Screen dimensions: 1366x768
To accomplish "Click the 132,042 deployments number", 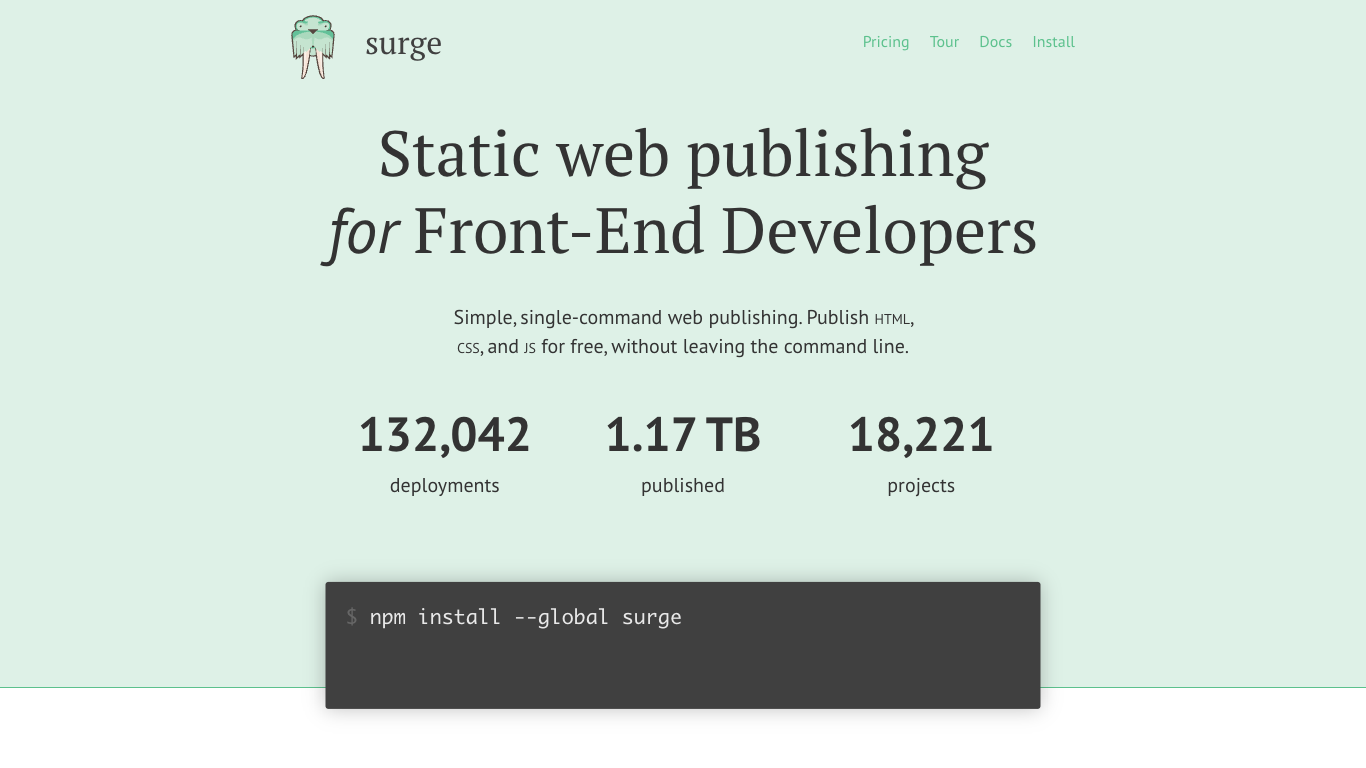I will 444,435.
